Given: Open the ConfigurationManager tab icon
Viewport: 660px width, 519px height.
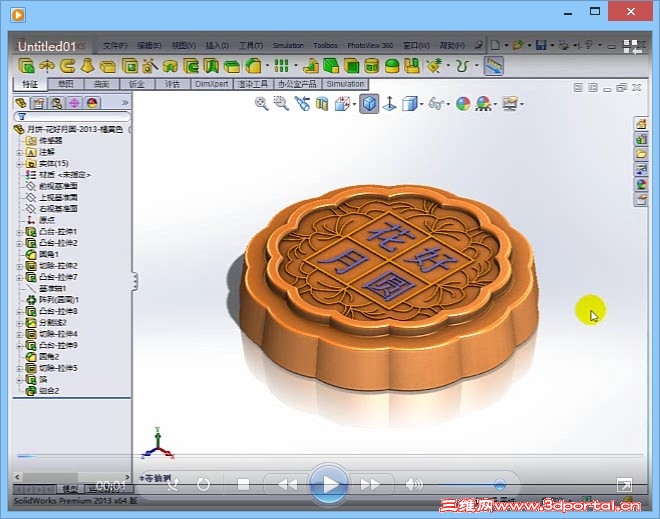Looking at the screenshot, I should coord(56,103).
